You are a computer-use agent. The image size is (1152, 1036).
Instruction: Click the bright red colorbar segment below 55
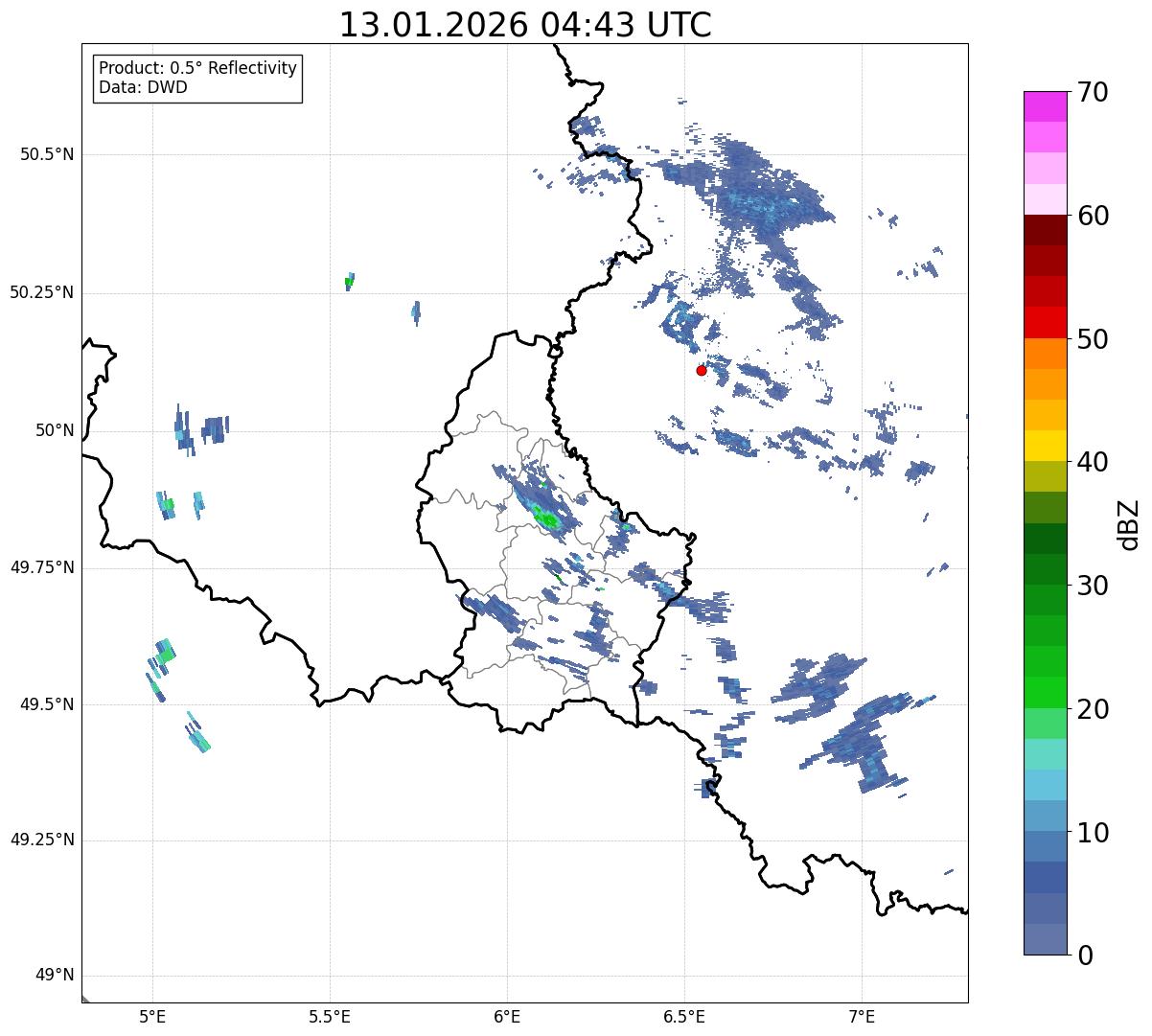1046,323
